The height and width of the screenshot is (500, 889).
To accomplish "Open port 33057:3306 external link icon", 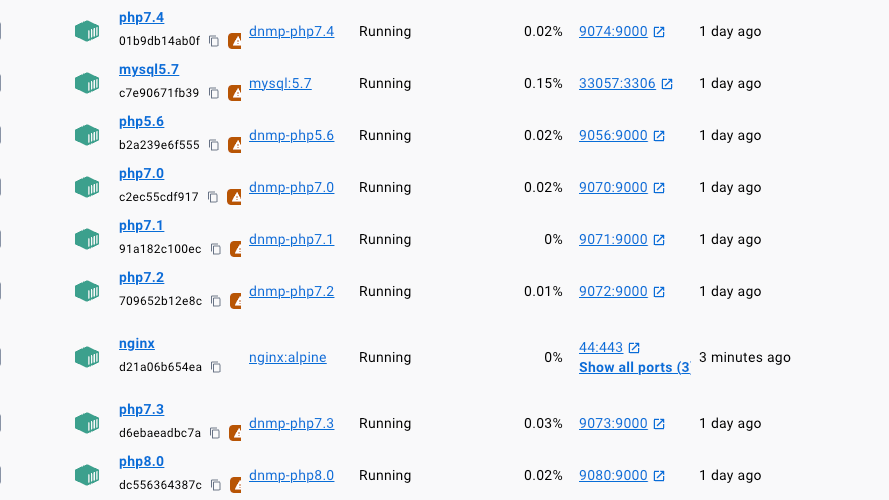I will [x=667, y=84].
